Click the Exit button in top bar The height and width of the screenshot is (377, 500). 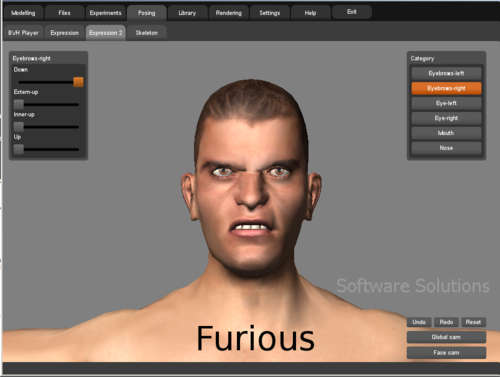[x=352, y=12]
